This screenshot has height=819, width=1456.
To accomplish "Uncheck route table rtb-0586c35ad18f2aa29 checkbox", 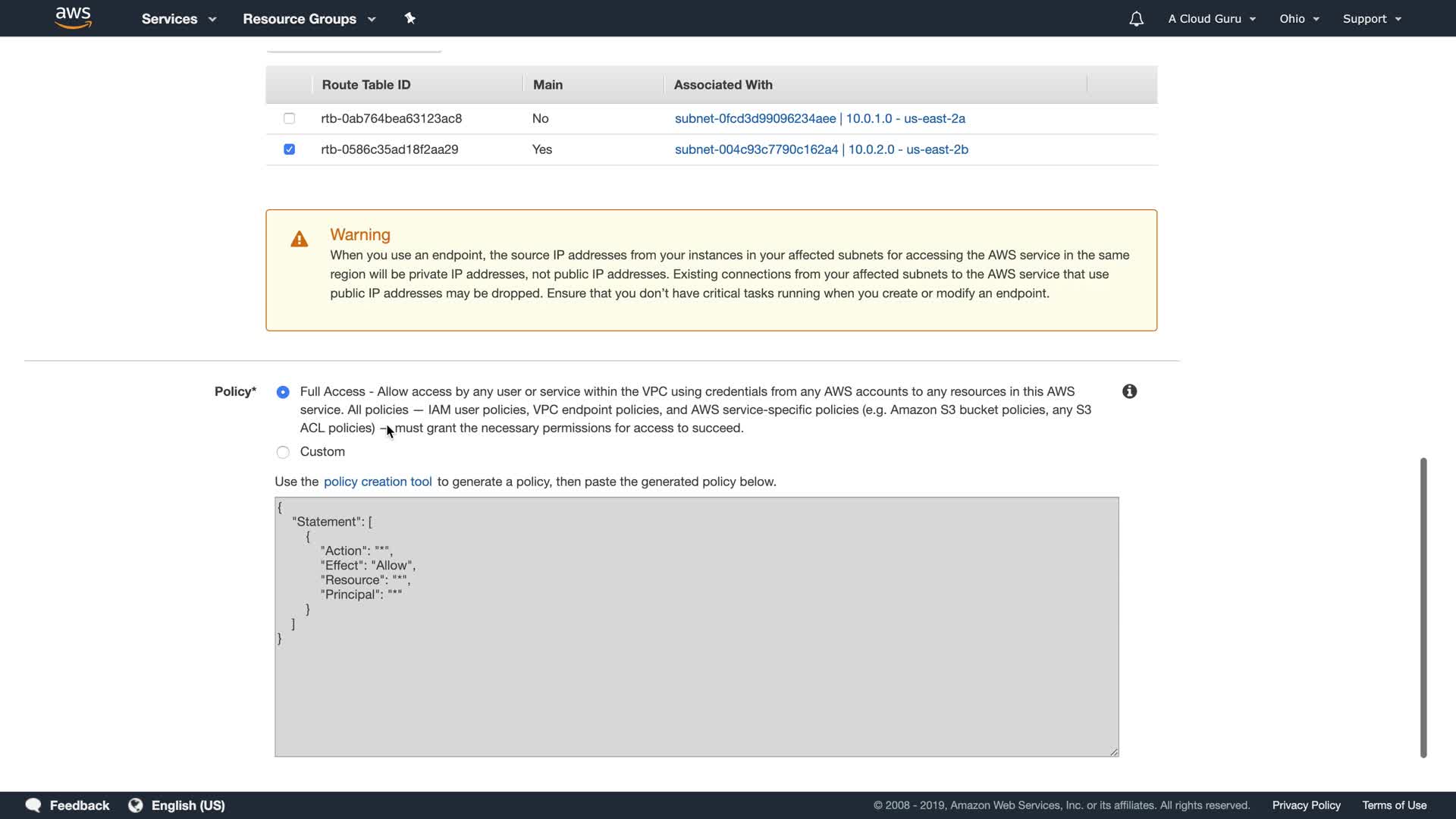I will pos(289,149).
